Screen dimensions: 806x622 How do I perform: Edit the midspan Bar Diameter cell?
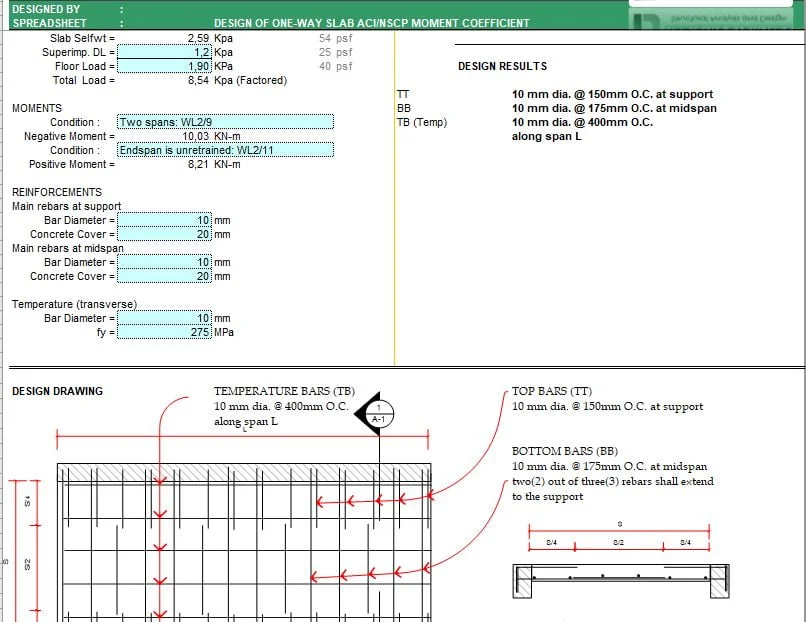point(165,261)
